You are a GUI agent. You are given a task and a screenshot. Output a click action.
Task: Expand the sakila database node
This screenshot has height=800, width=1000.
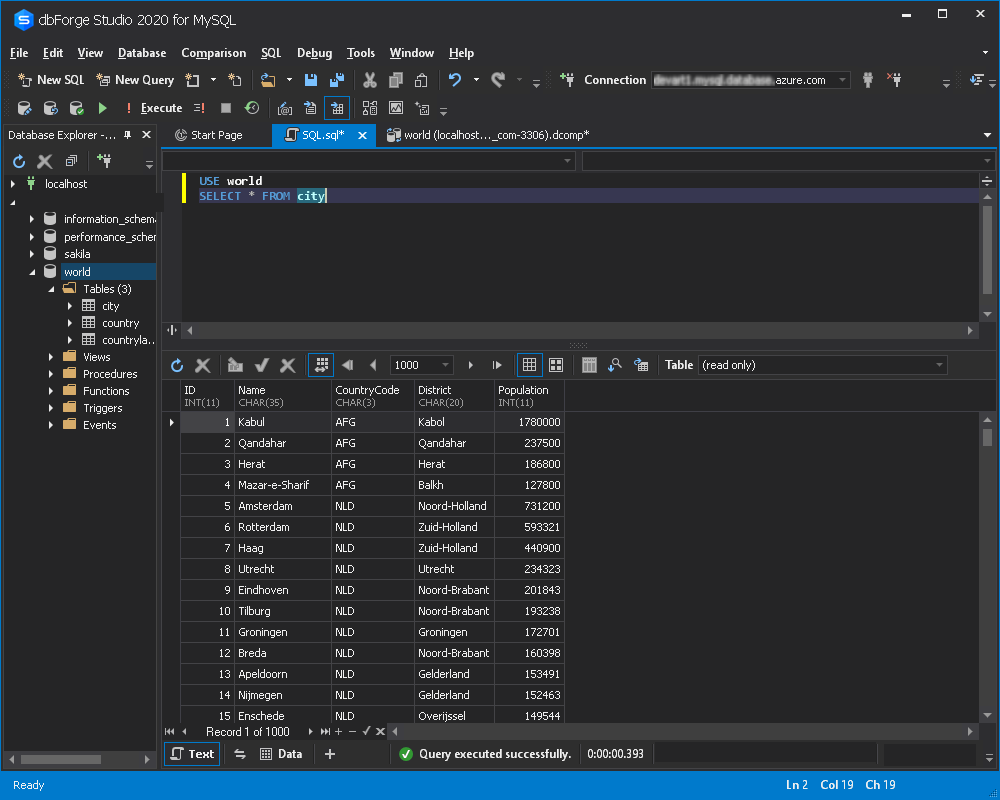coord(32,254)
